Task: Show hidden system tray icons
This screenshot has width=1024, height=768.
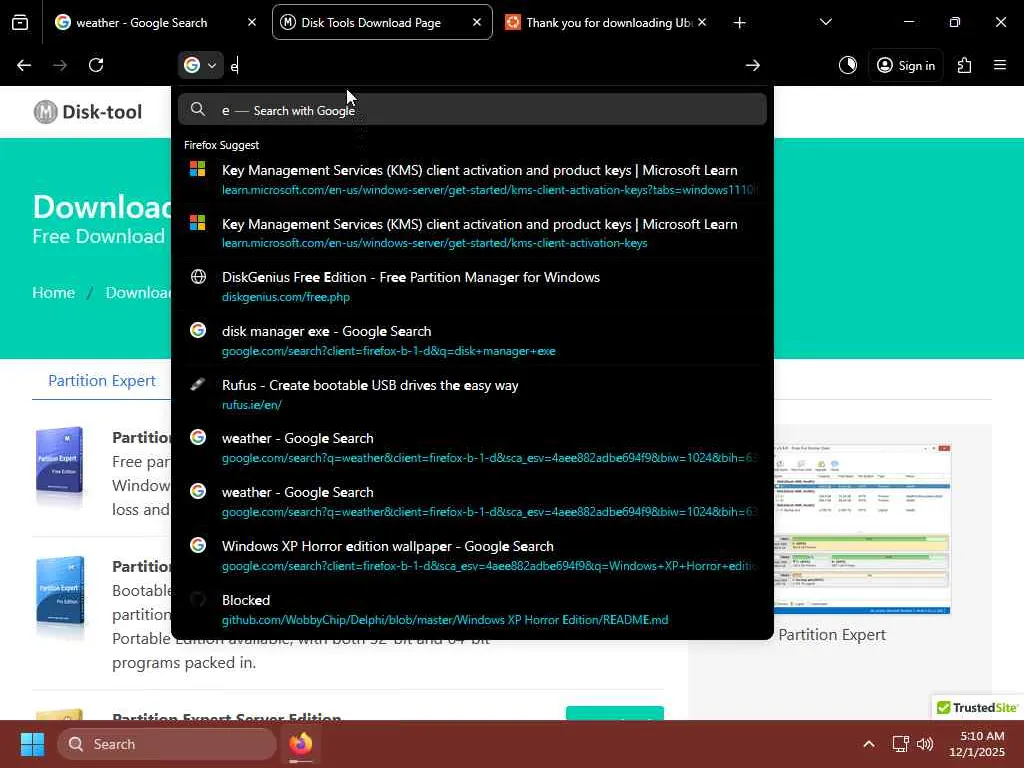Action: (869, 744)
